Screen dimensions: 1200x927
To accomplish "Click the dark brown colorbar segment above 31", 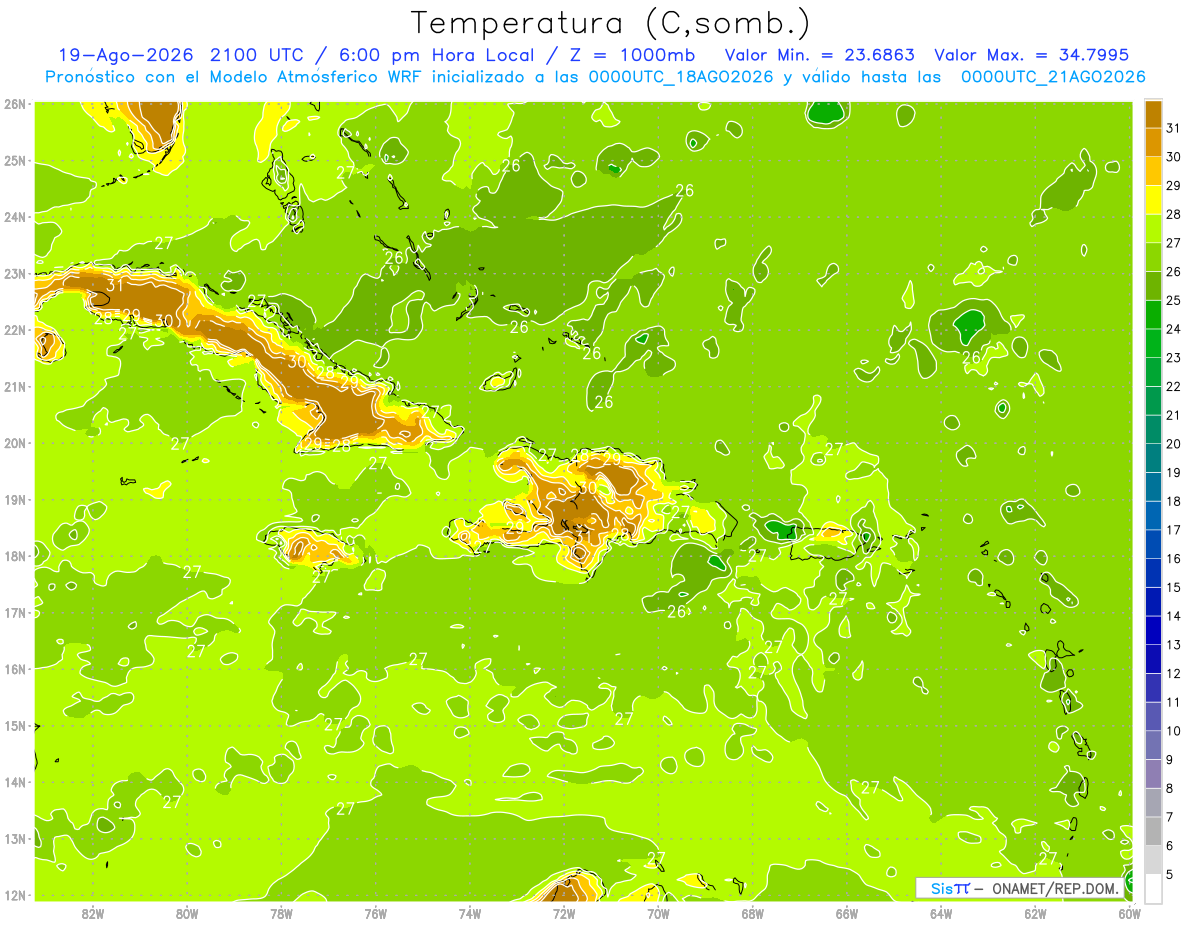I will click(1154, 114).
